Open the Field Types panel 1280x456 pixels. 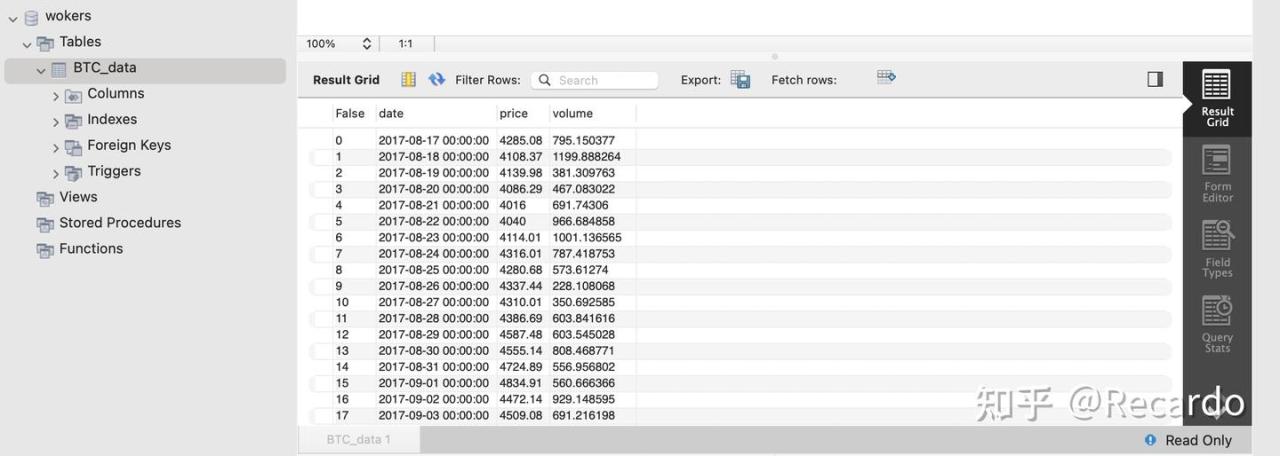[x=1216, y=249]
